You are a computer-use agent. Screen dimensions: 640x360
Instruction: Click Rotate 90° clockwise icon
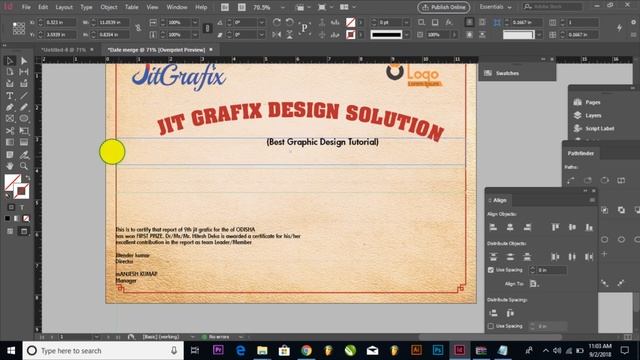point(277,22)
